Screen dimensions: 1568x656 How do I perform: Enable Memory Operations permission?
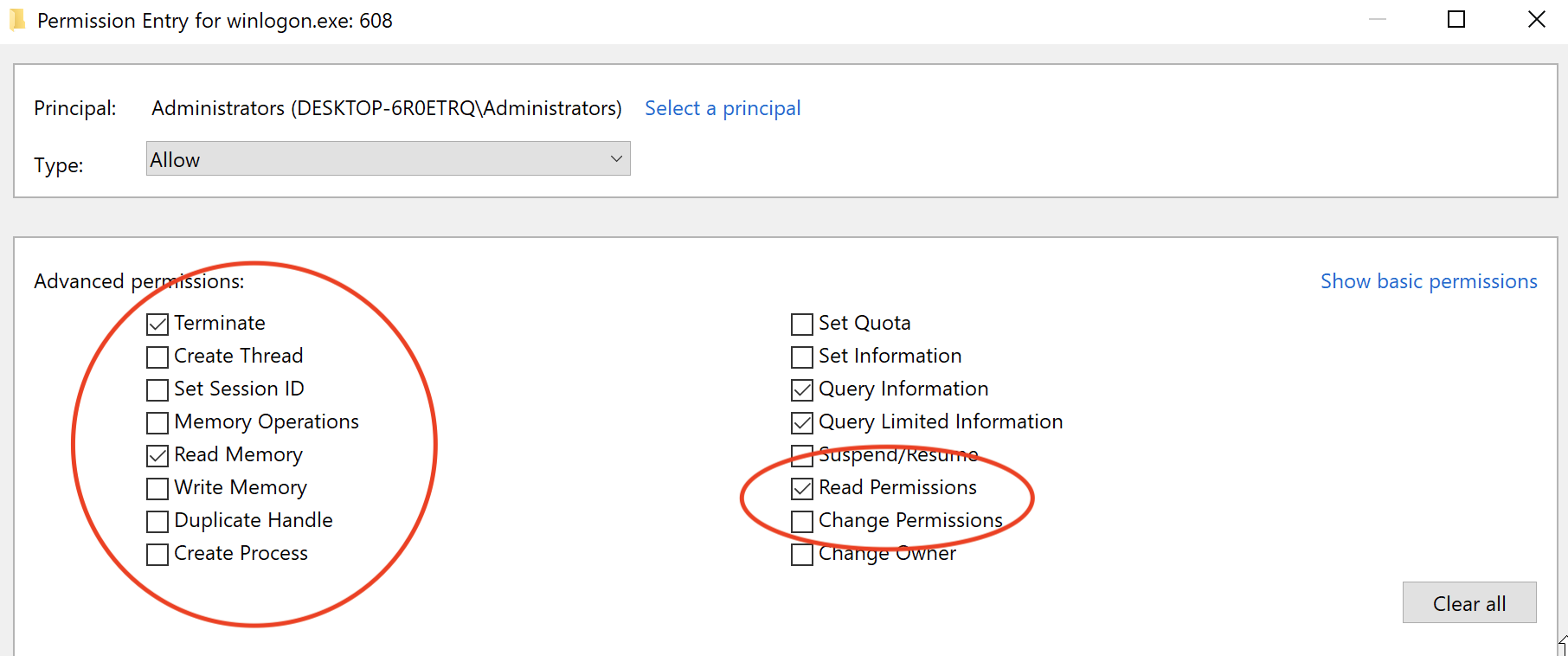(x=157, y=423)
